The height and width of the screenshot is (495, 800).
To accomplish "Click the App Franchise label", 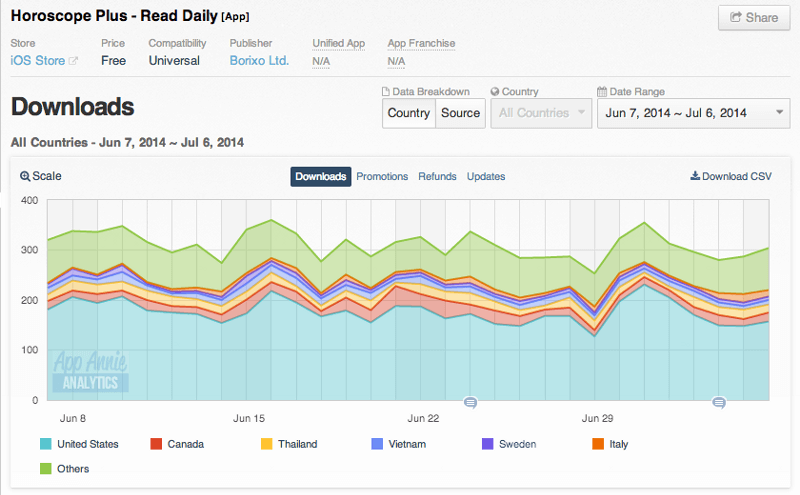I will [x=421, y=43].
